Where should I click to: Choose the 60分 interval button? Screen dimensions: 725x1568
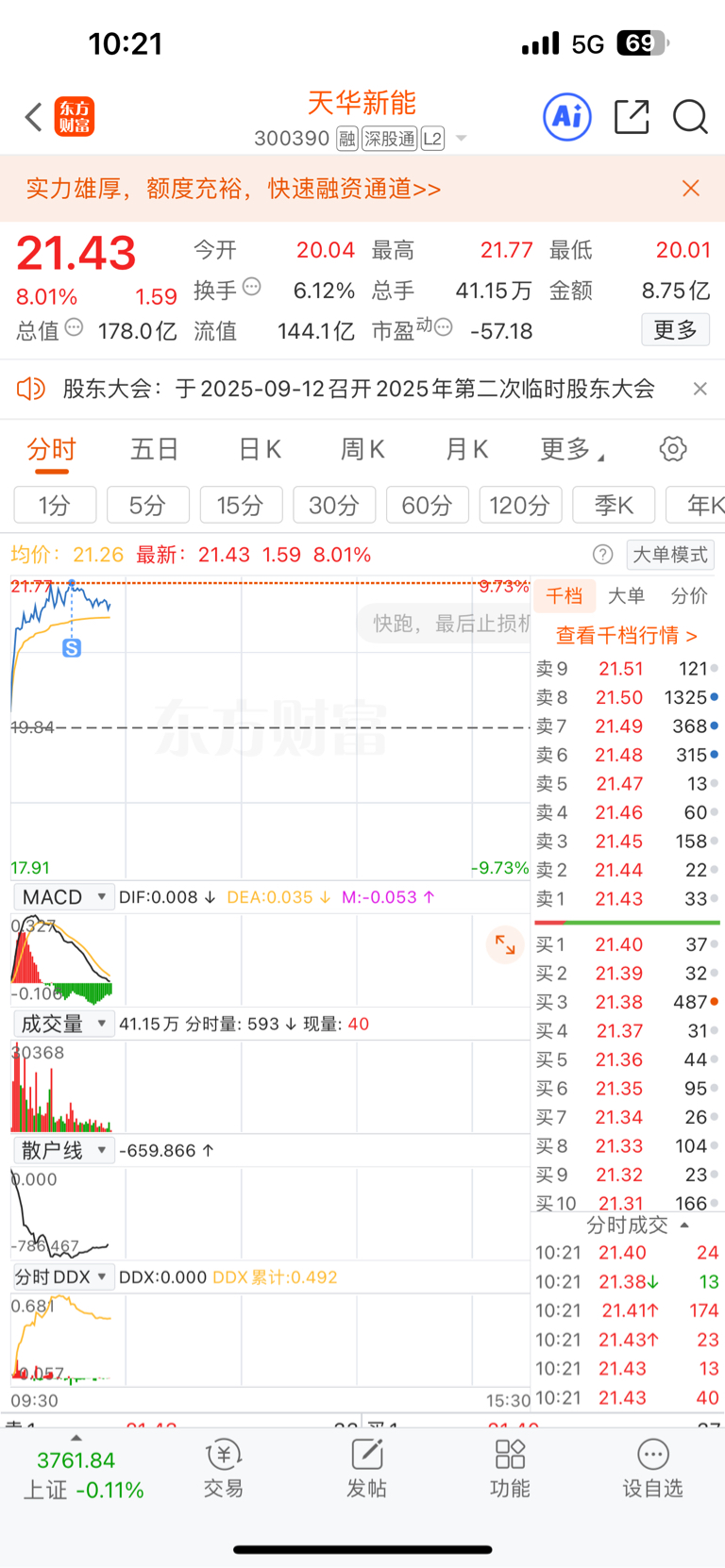tap(427, 505)
